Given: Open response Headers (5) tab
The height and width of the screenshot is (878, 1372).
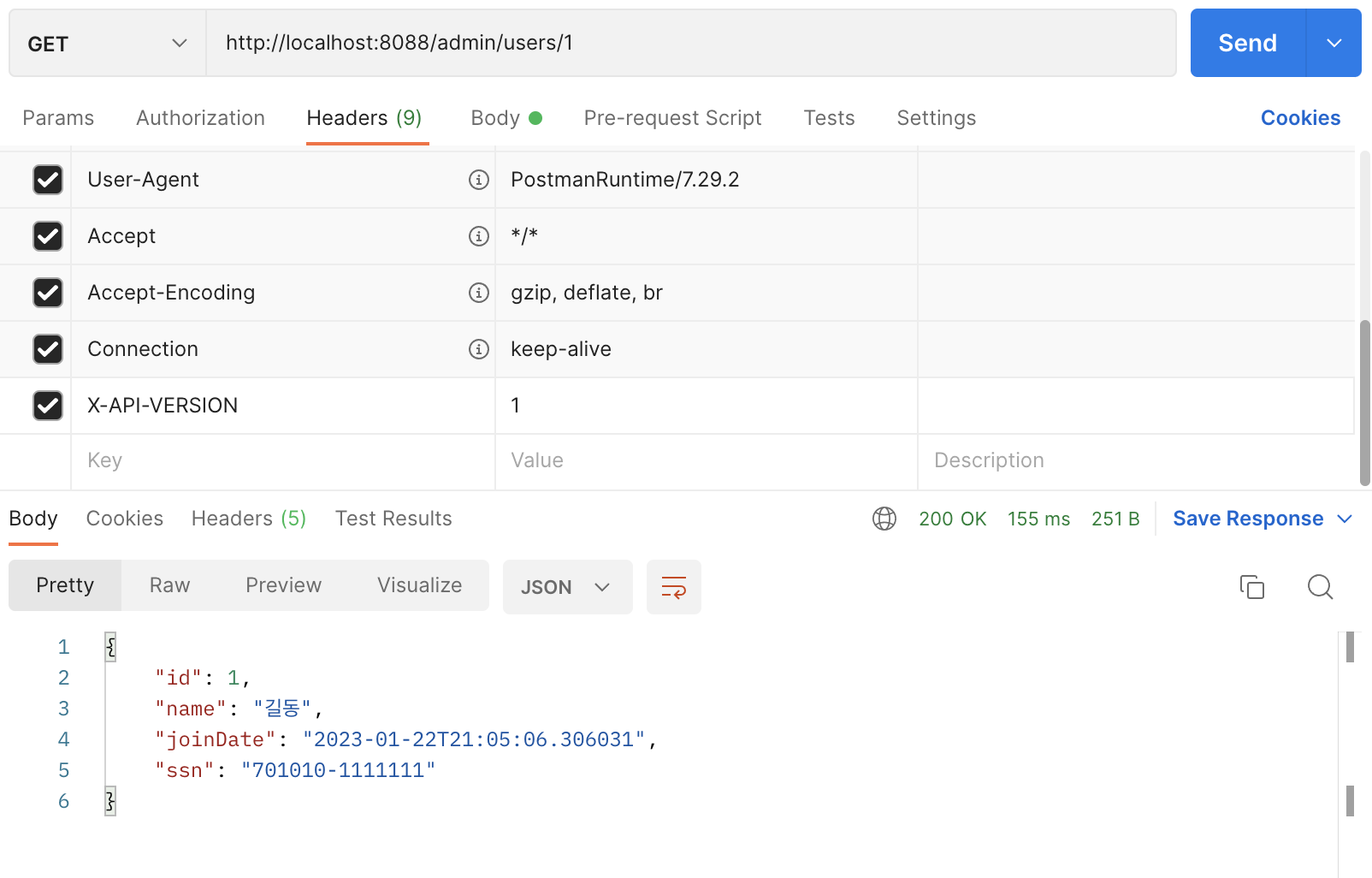Looking at the screenshot, I should click(x=249, y=519).
